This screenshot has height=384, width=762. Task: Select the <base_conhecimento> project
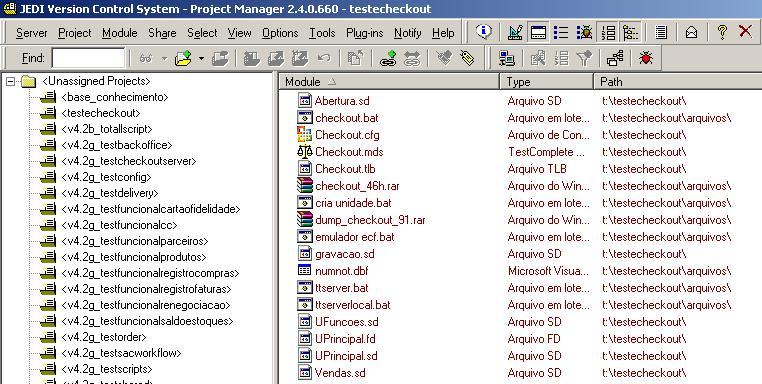(115, 97)
